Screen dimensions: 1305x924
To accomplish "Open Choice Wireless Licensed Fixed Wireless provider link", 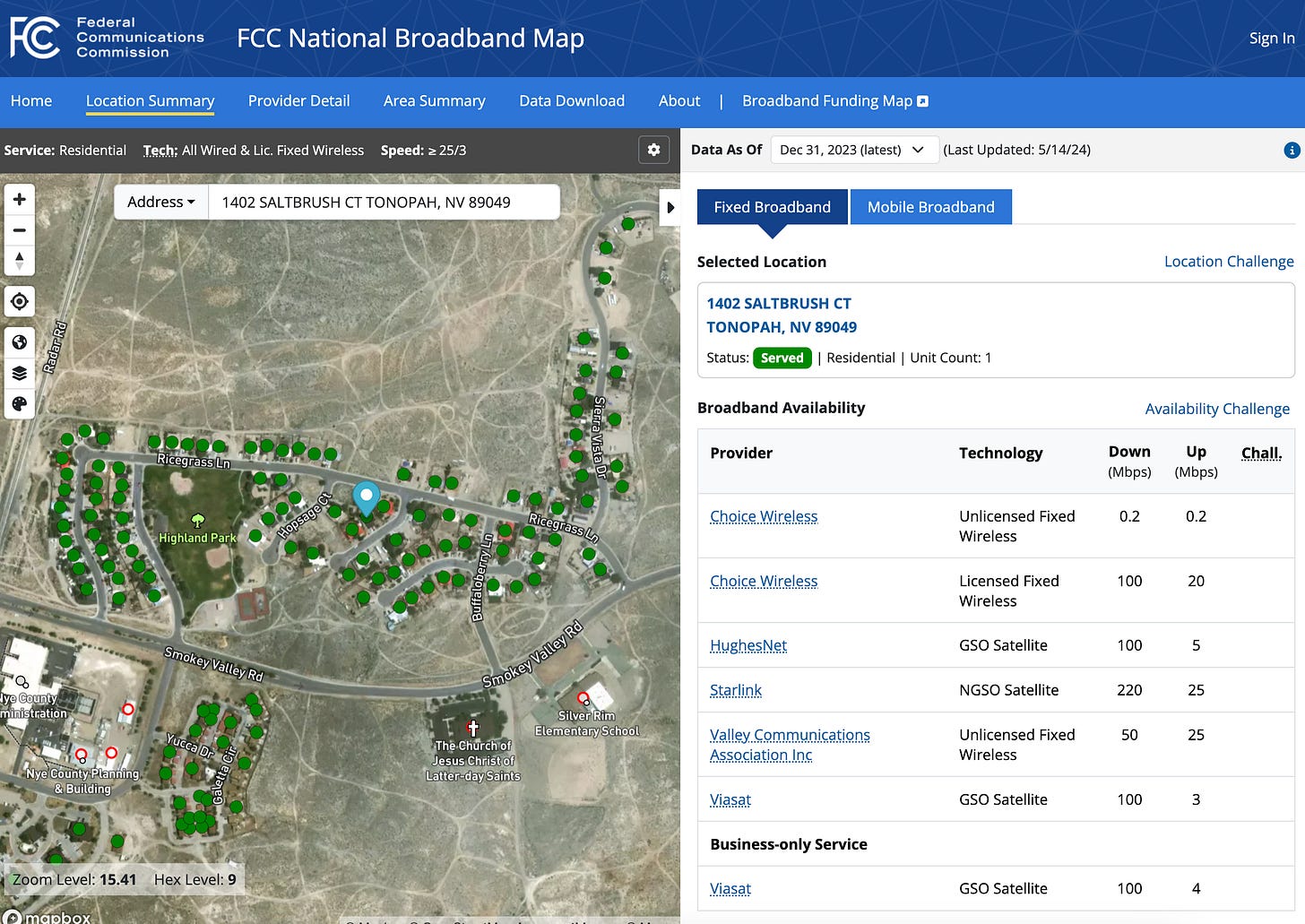I will coord(764,581).
